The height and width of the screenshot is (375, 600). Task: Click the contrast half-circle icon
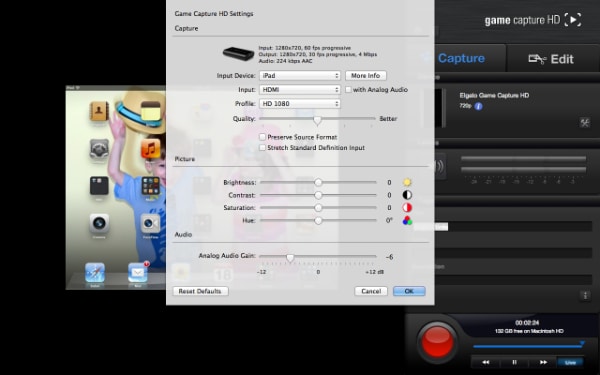coord(407,195)
